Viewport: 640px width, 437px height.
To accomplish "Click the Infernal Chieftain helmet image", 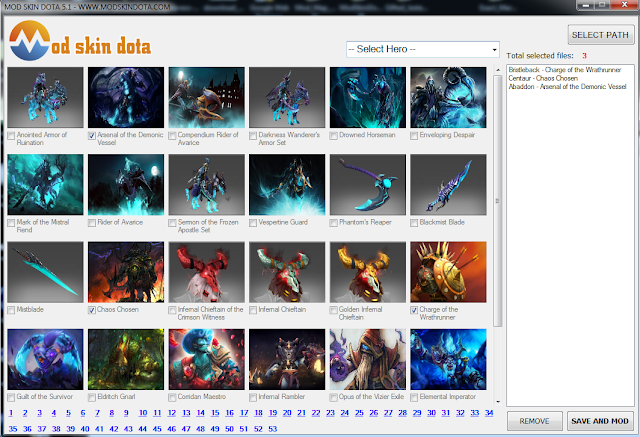I will [287, 272].
